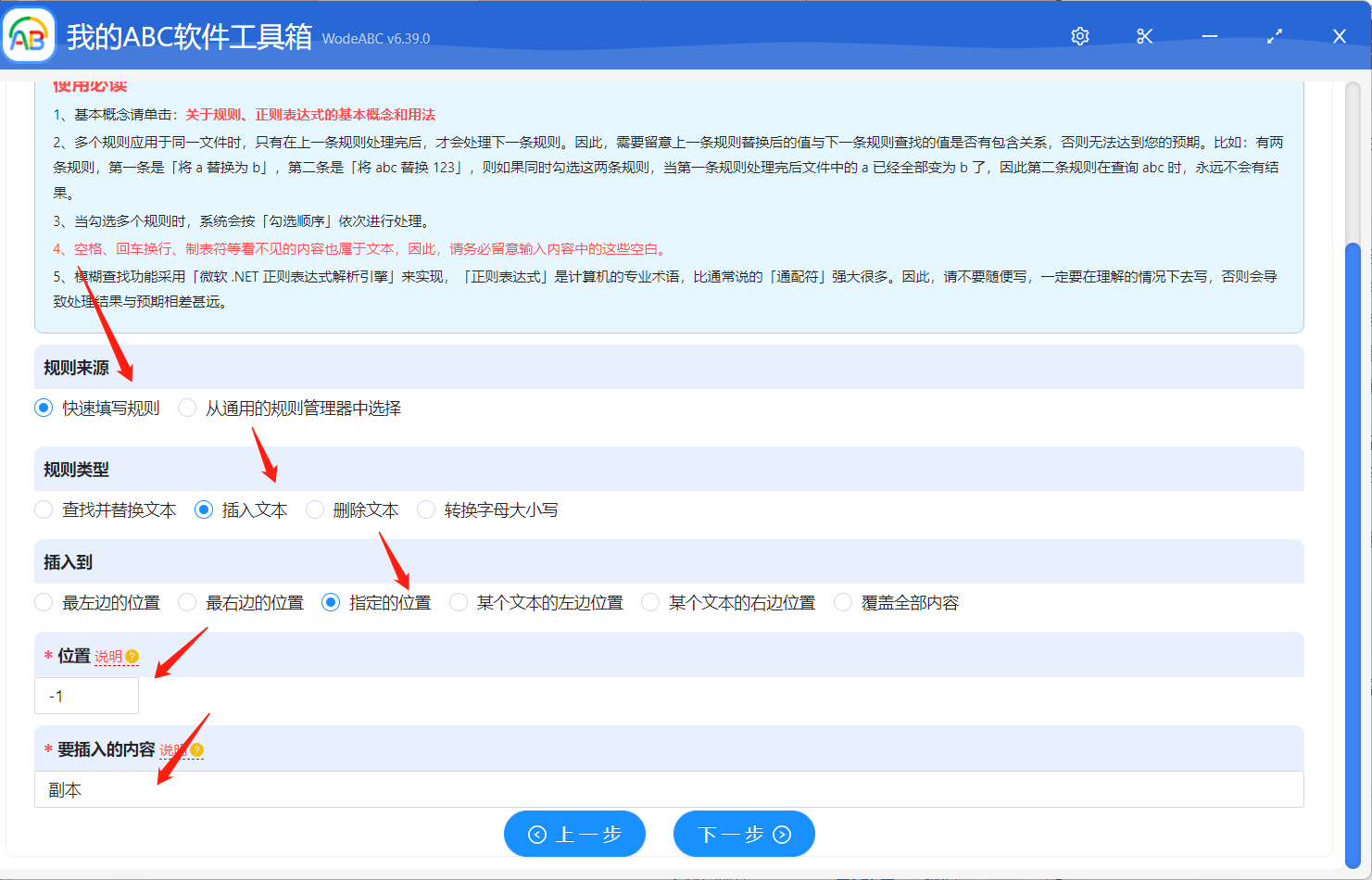This screenshot has width=1372, height=880.
Task: Select 覆盖全部内容 radio button
Action: [x=843, y=603]
